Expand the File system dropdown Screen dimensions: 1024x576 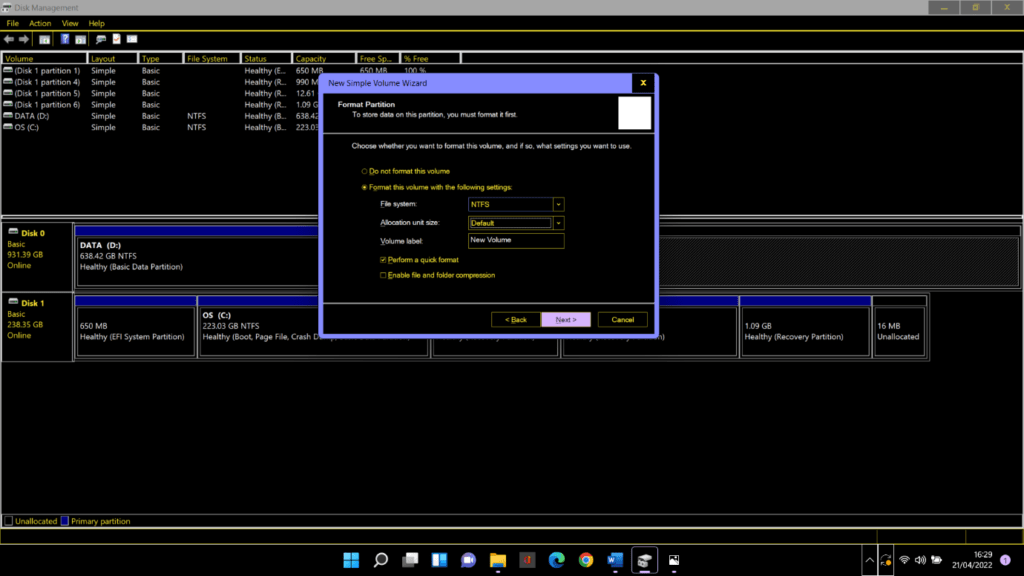[x=559, y=204]
